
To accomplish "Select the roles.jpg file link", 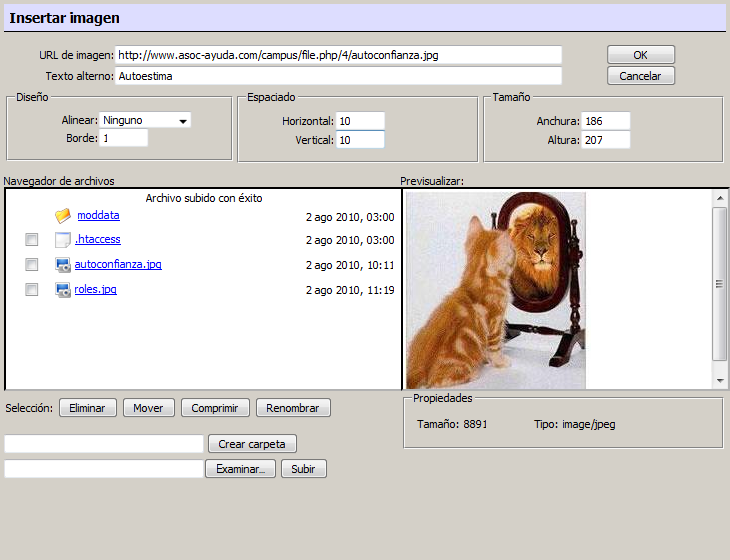I will pyautogui.click(x=95, y=290).
